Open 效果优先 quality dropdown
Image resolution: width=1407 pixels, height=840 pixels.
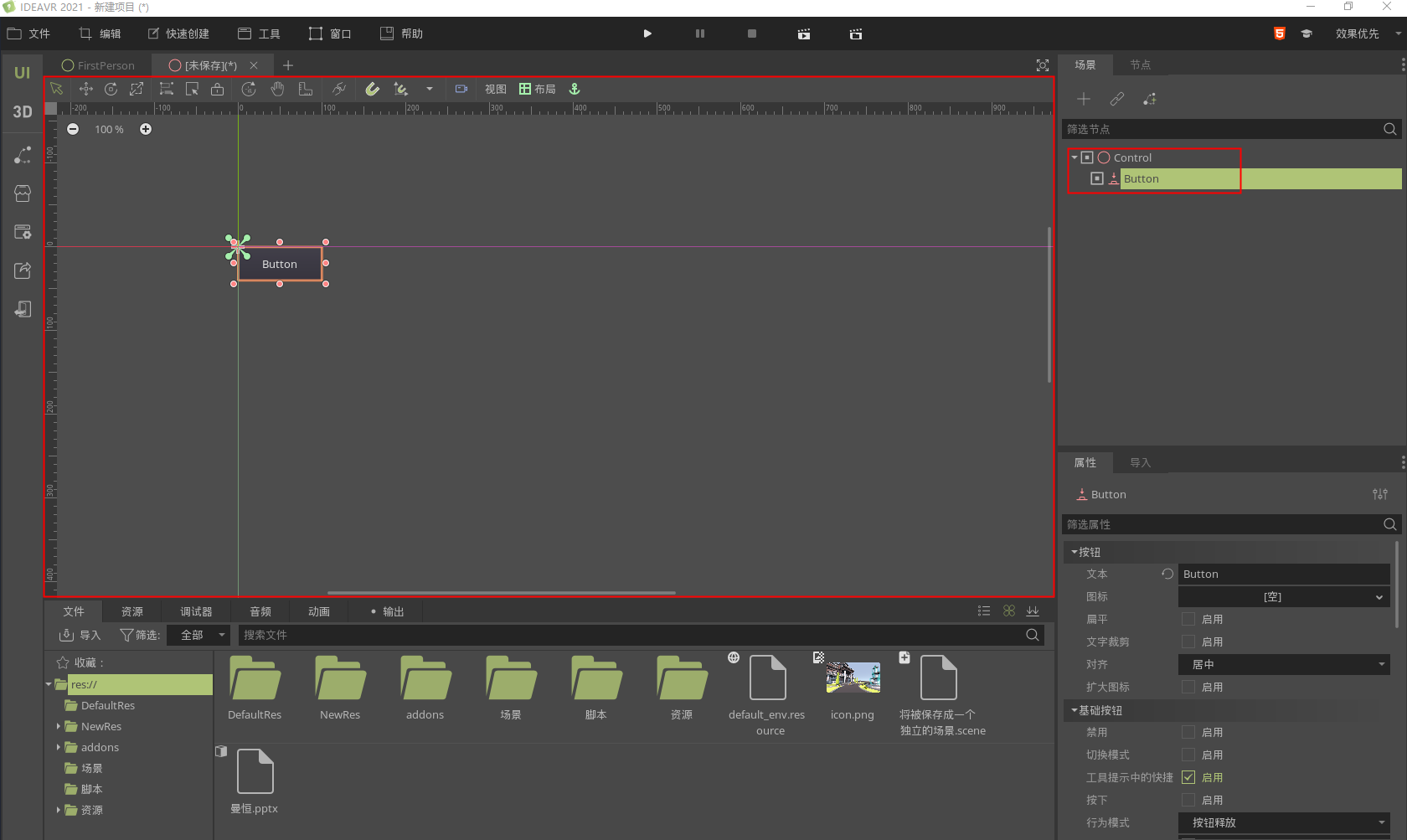pos(1368,33)
